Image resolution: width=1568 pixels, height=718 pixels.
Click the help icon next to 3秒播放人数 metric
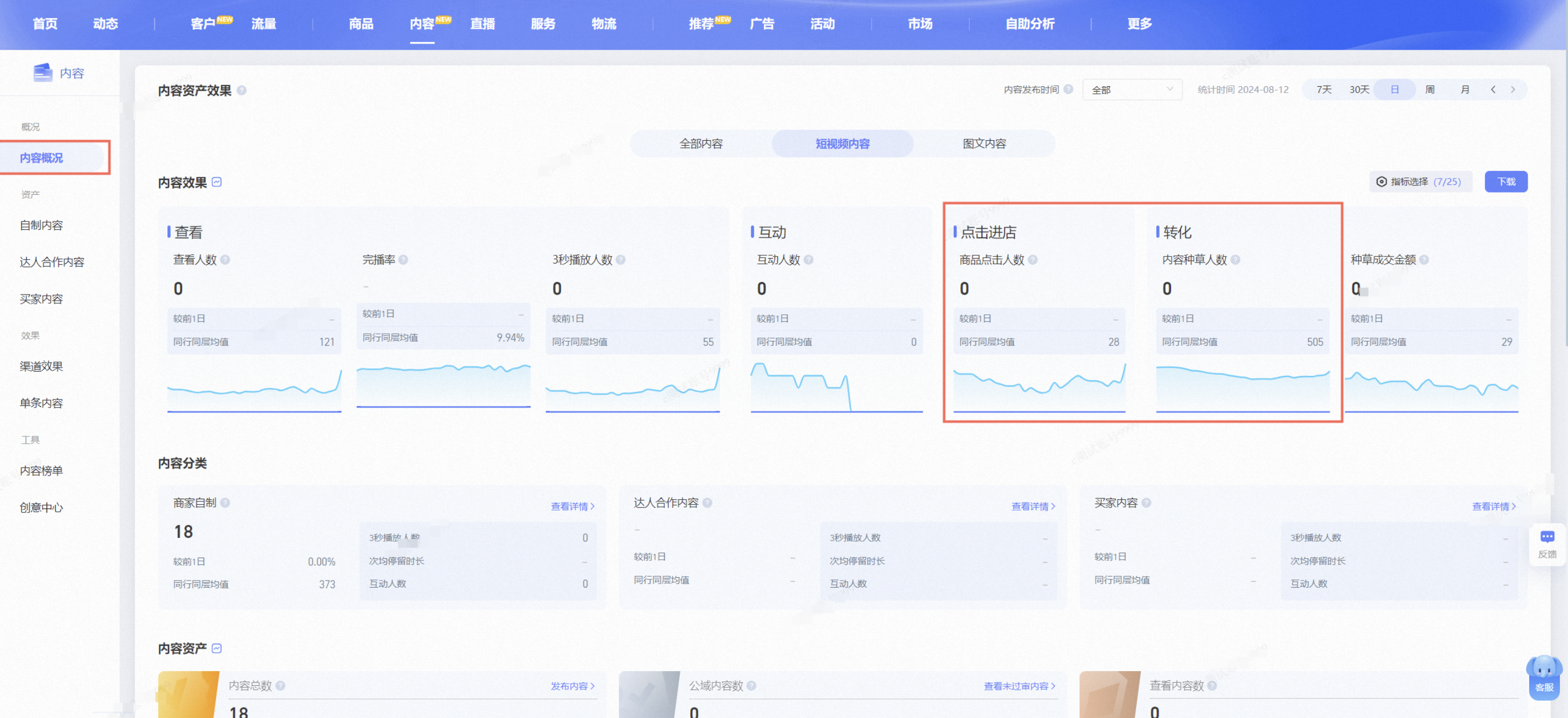click(621, 260)
